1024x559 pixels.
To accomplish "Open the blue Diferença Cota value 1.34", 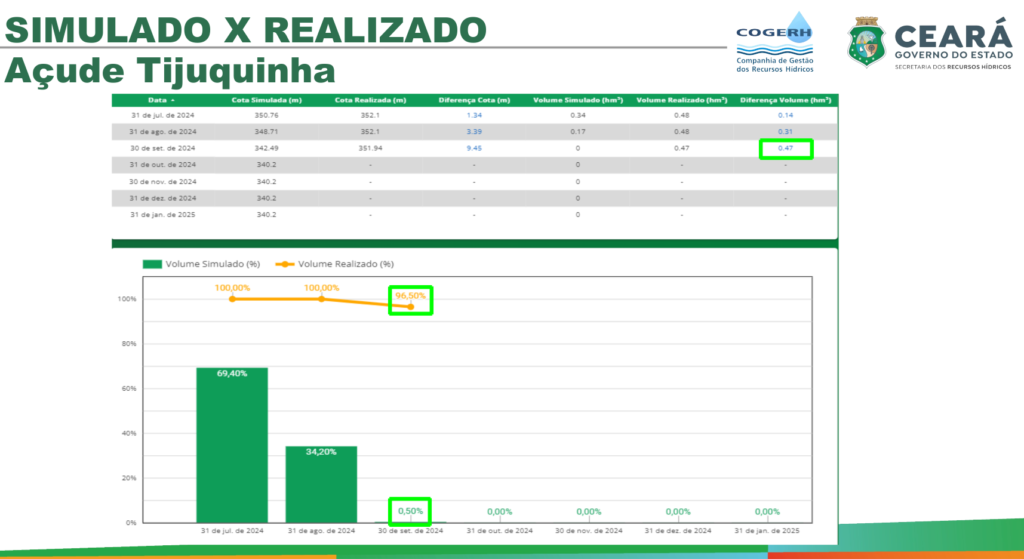I will point(474,115).
